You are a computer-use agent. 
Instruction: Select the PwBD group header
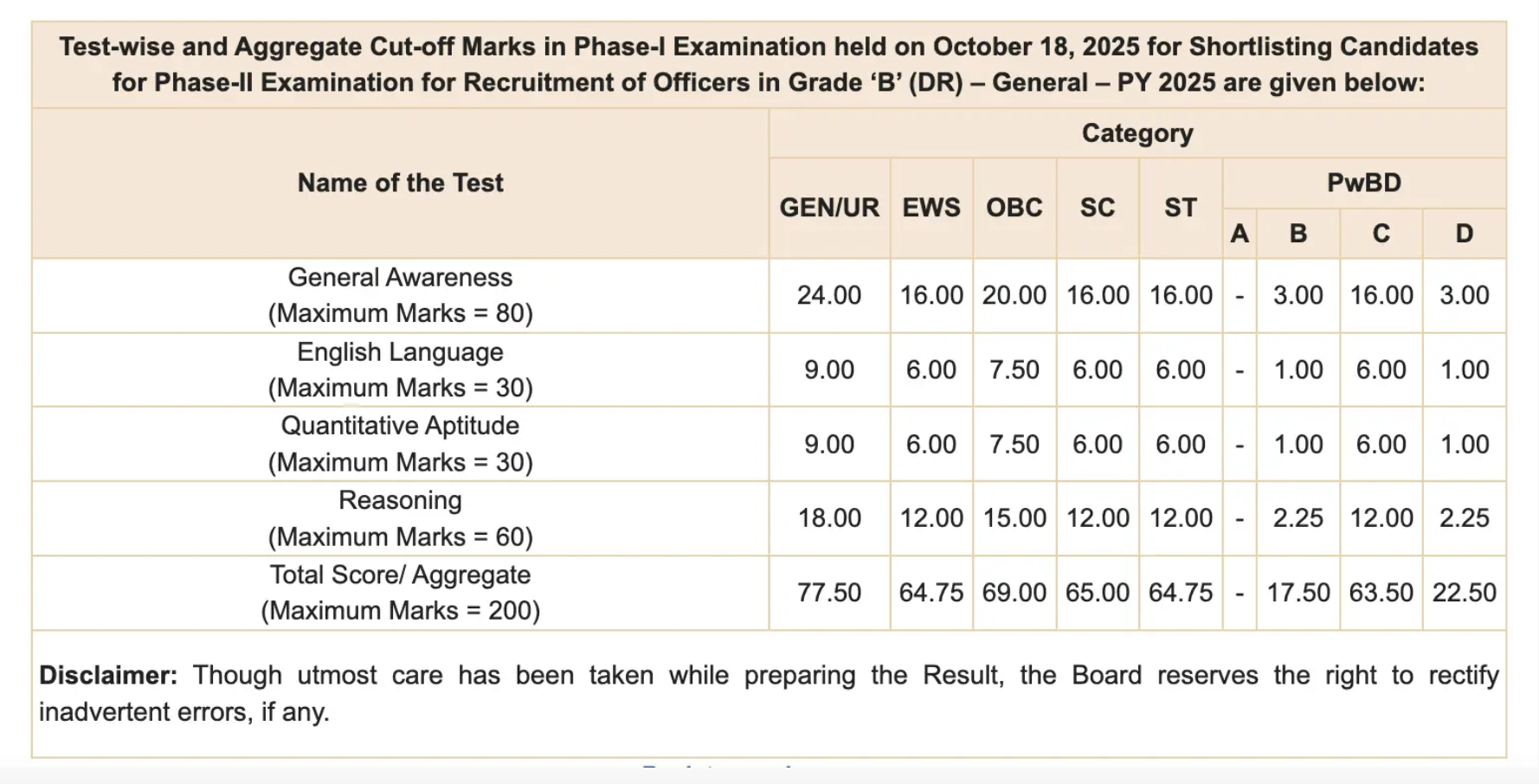(x=1364, y=183)
